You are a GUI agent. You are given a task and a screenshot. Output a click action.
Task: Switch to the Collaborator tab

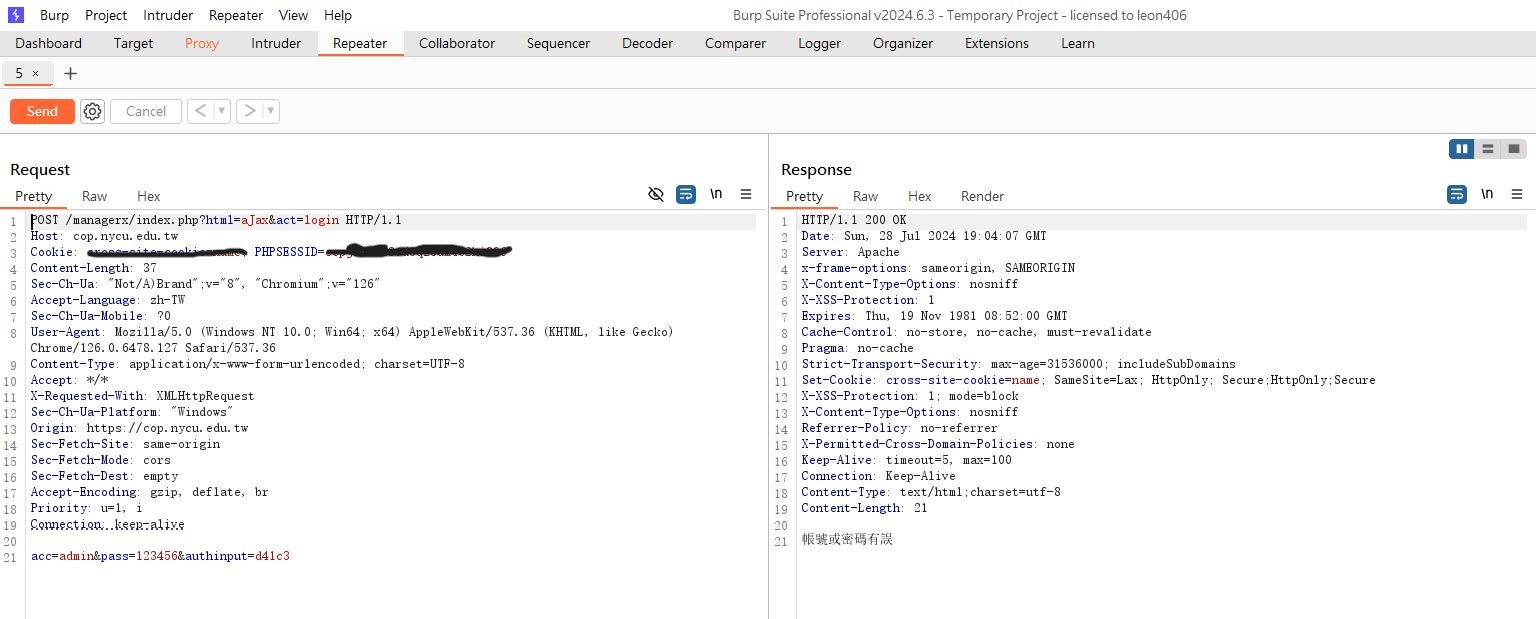point(457,43)
